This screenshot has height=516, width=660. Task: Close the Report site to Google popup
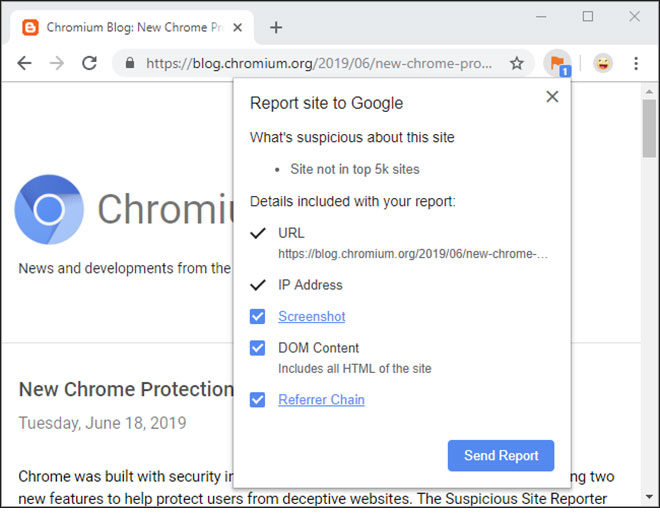pyautogui.click(x=552, y=97)
